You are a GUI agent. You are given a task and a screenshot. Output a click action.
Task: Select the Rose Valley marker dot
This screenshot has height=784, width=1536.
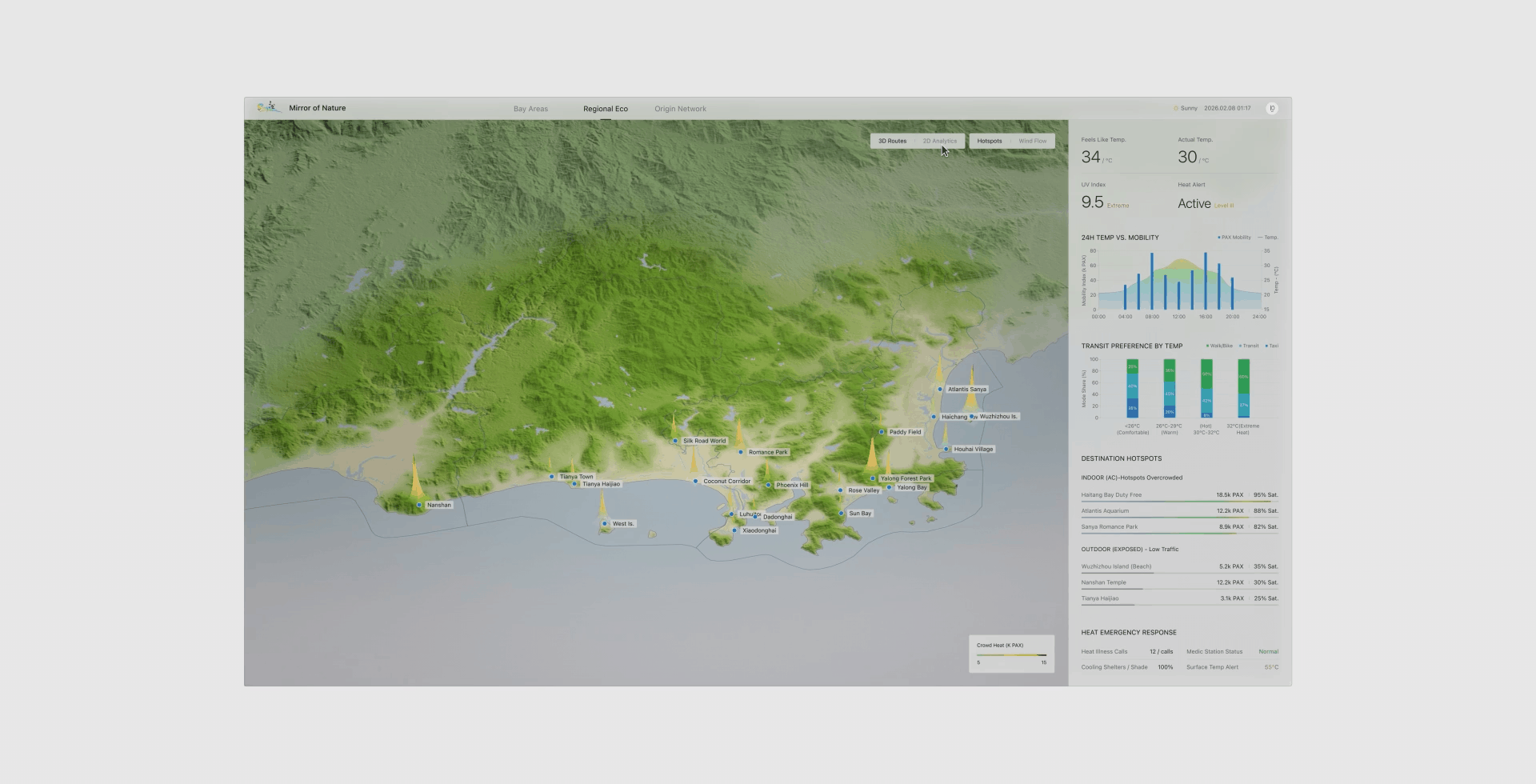pyautogui.click(x=841, y=490)
